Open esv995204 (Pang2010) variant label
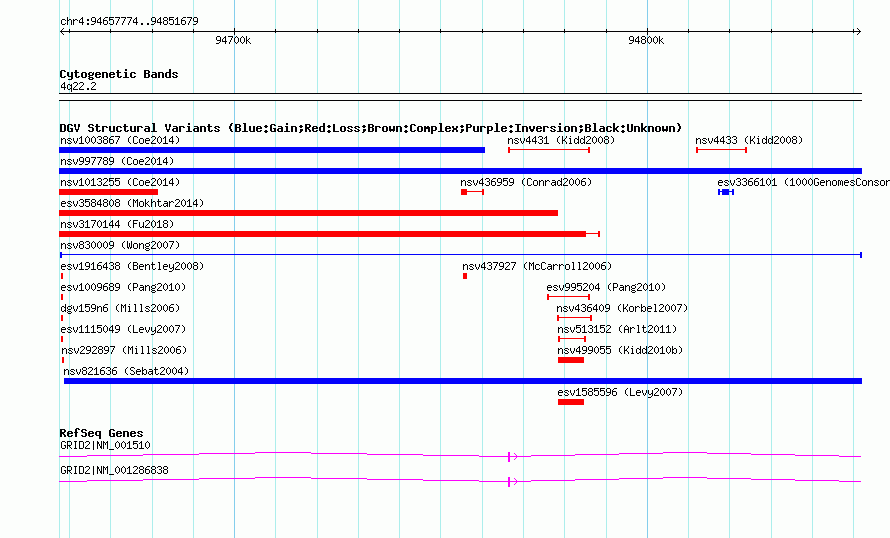This screenshot has height=538, width=890. coord(606,287)
